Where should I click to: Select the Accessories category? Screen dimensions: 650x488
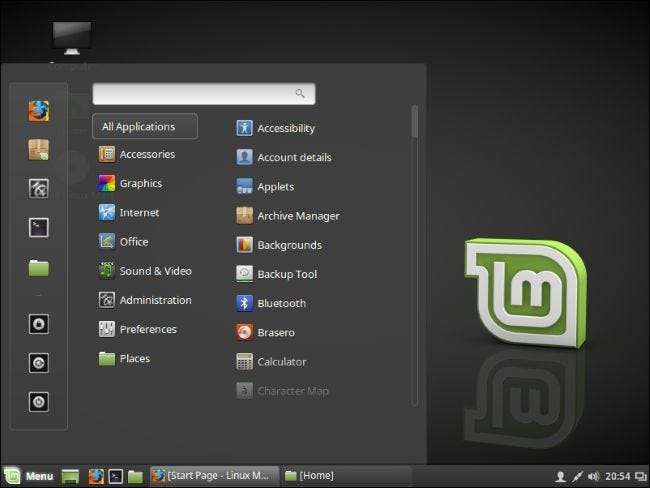(x=146, y=154)
